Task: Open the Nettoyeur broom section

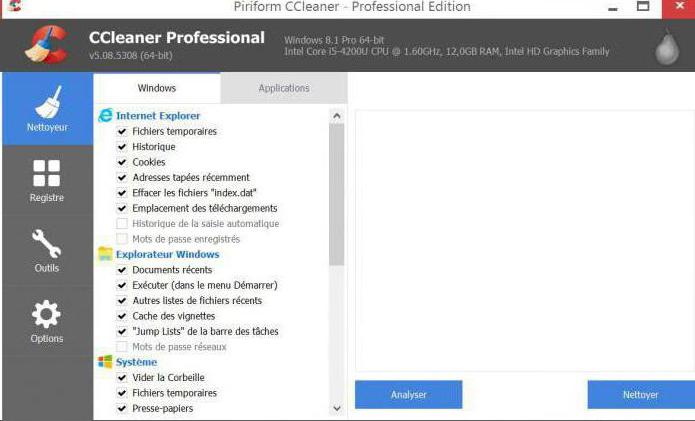Action: pyautogui.click(x=47, y=109)
